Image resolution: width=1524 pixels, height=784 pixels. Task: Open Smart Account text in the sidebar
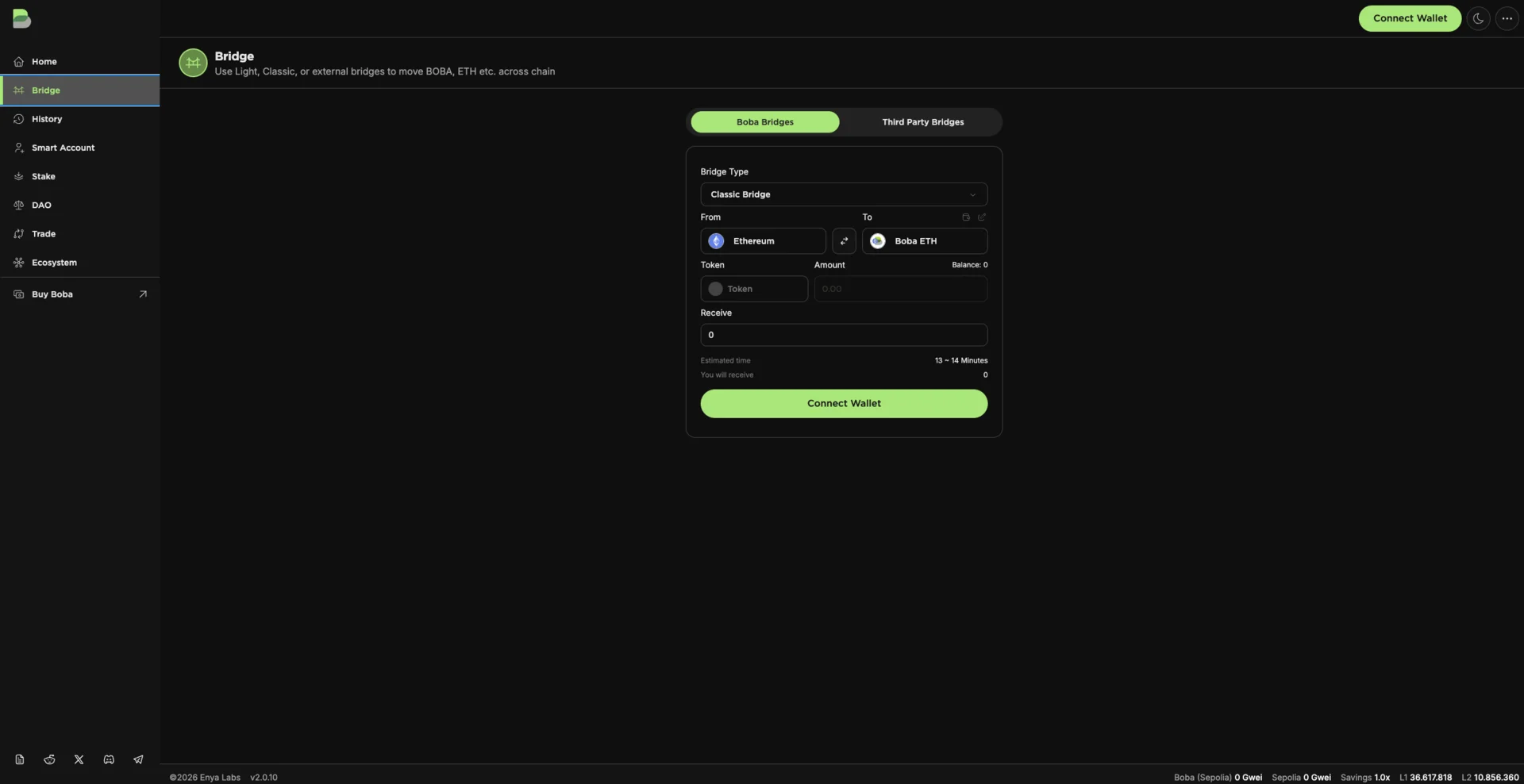[x=63, y=148]
